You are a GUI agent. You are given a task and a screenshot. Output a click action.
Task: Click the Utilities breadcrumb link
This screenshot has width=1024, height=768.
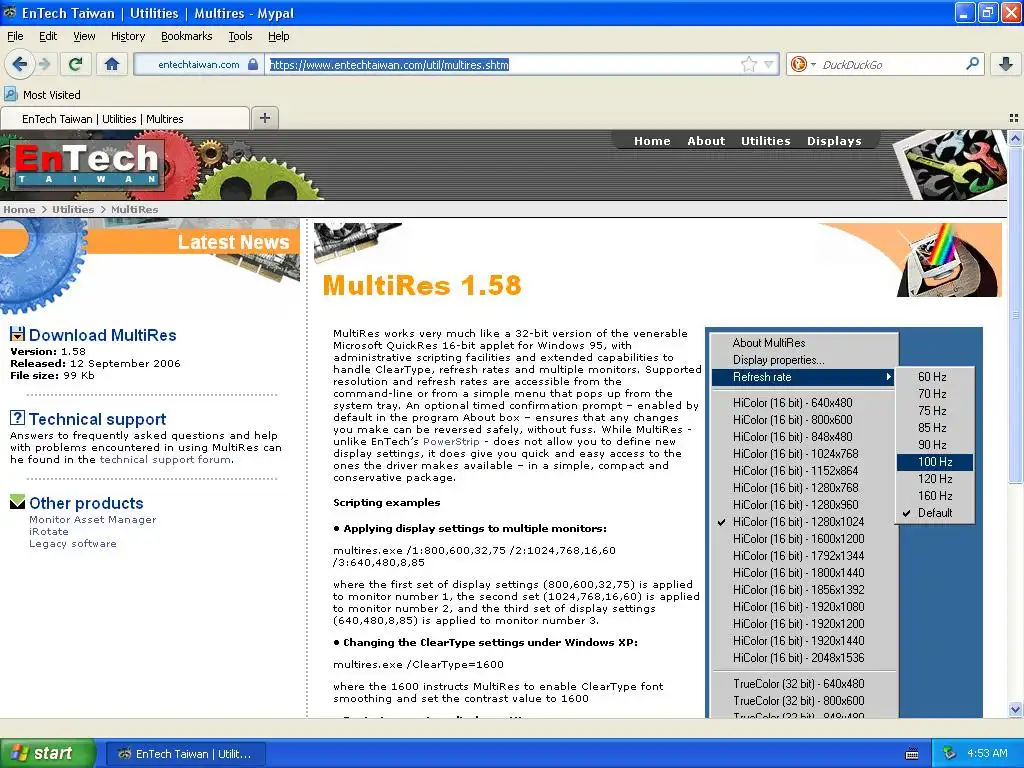tap(72, 210)
